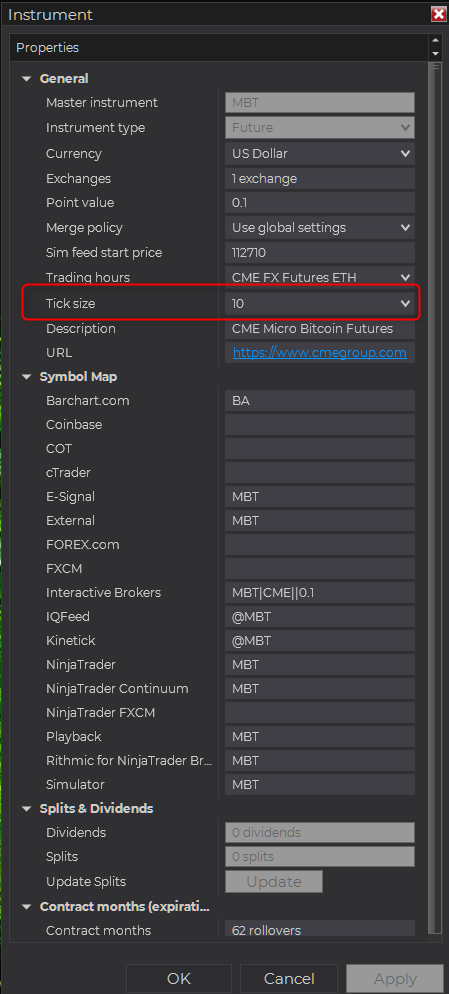Click the OK button

pos(179,979)
